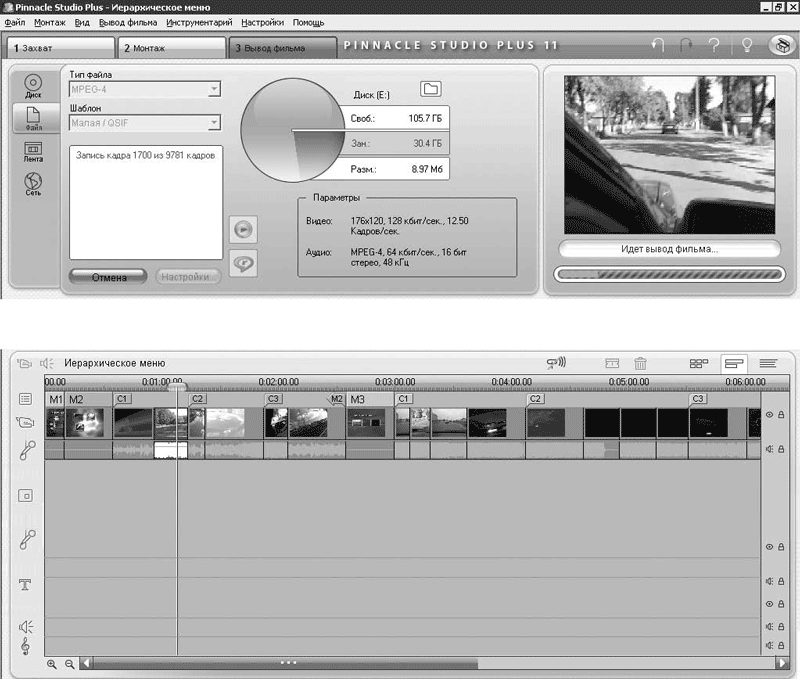The width and height of the screenshot is (800, 679).
Task: Zoom in the timeline with magnifier plus
Action: pyautogui.click(x=52, y=663)
